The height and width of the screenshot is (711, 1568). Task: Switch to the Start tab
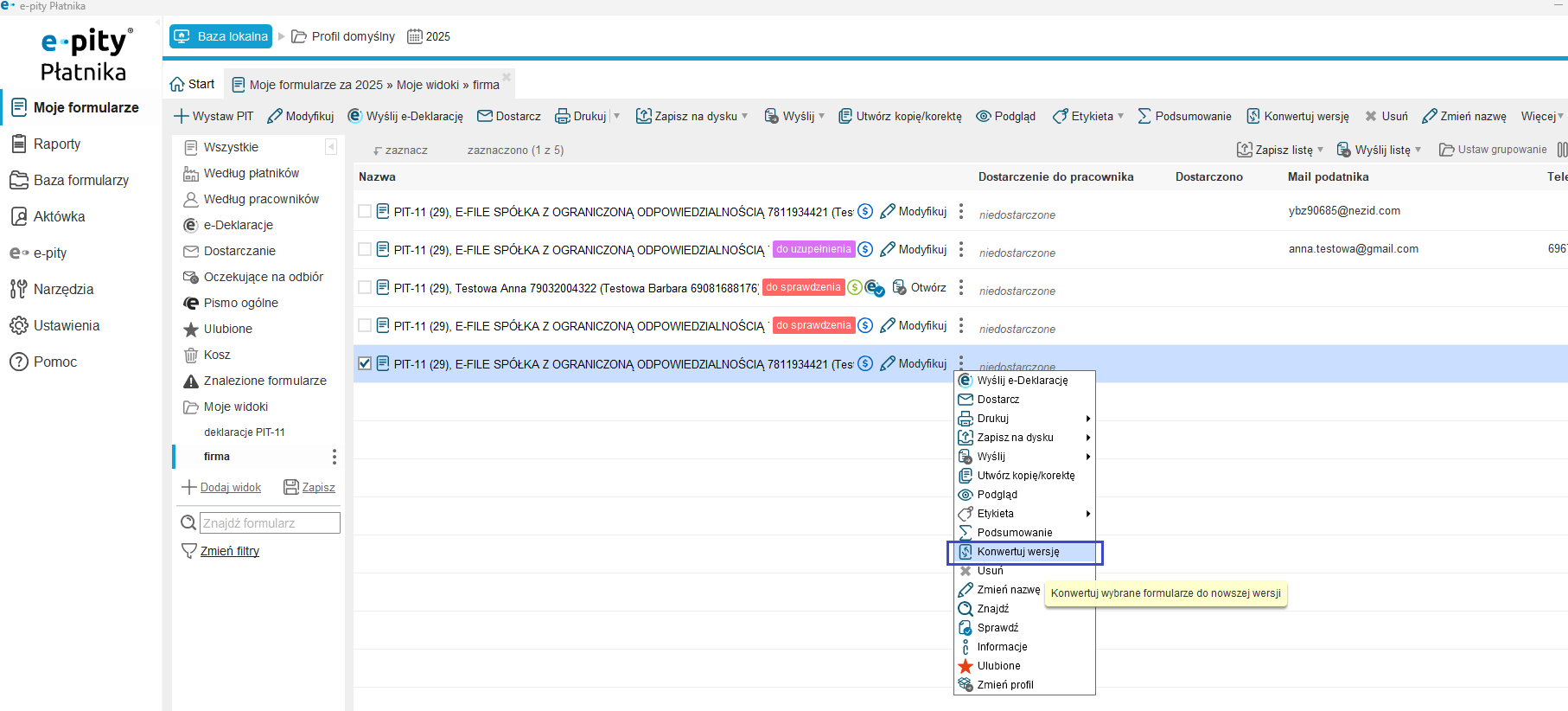(193, 84)
